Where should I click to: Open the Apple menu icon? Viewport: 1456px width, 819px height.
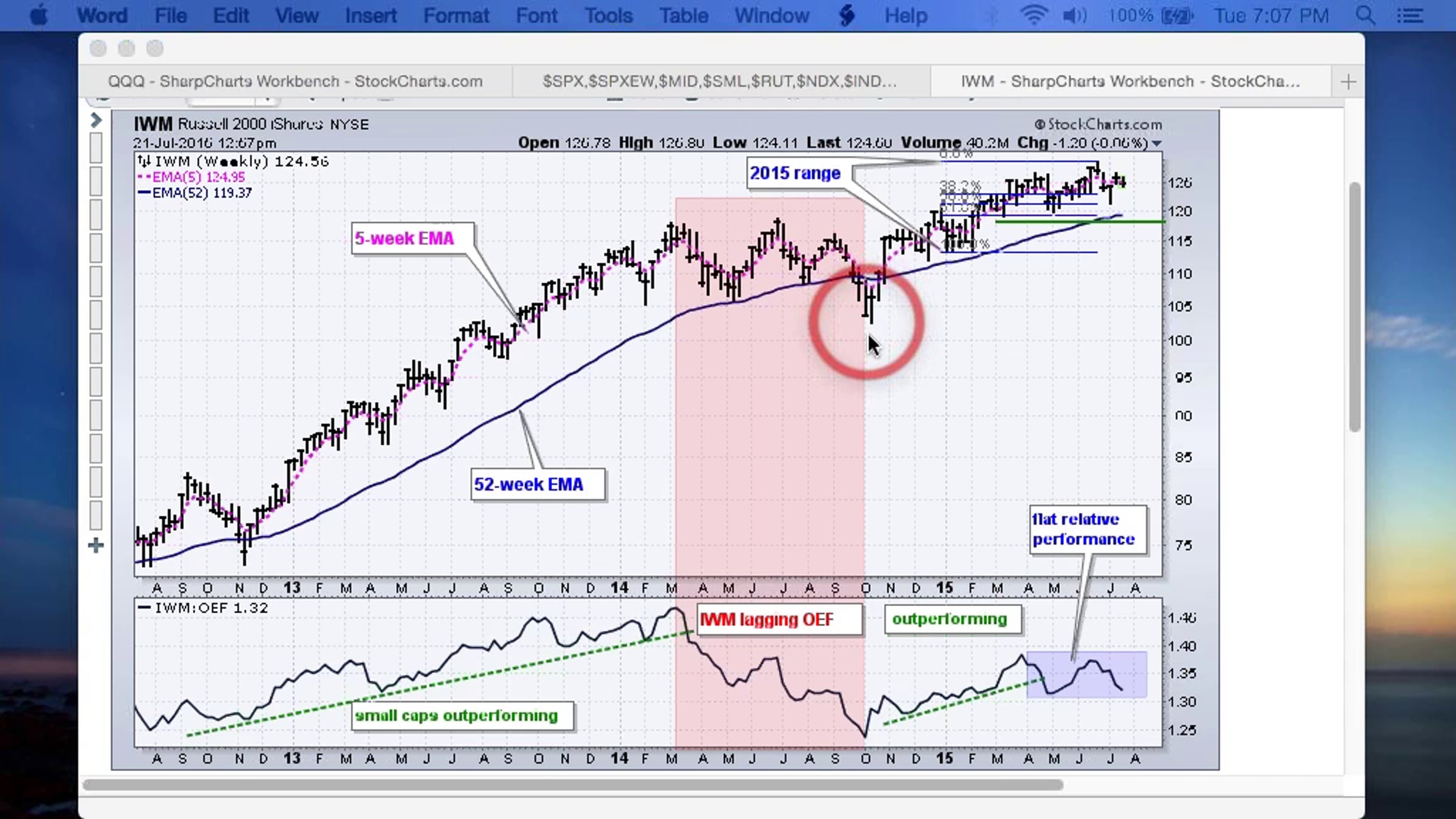point(38,15)
